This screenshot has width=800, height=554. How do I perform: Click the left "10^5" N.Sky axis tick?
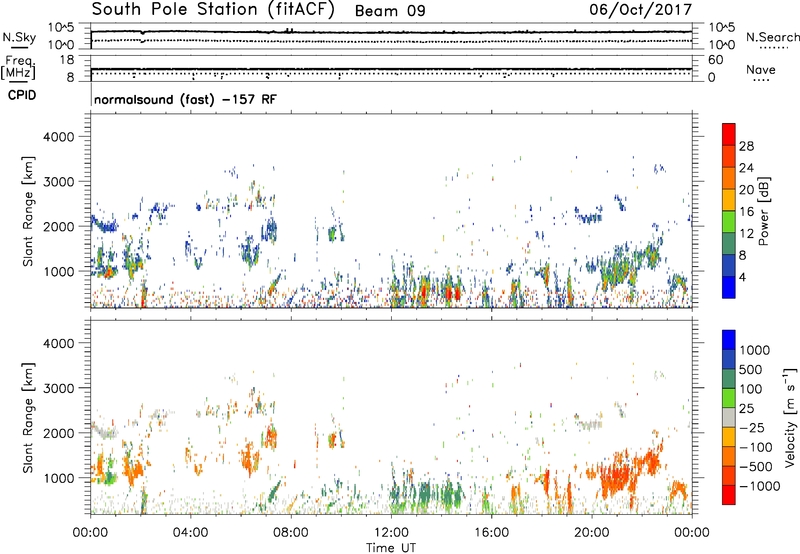pyautogui.click(x=61, y=27)
